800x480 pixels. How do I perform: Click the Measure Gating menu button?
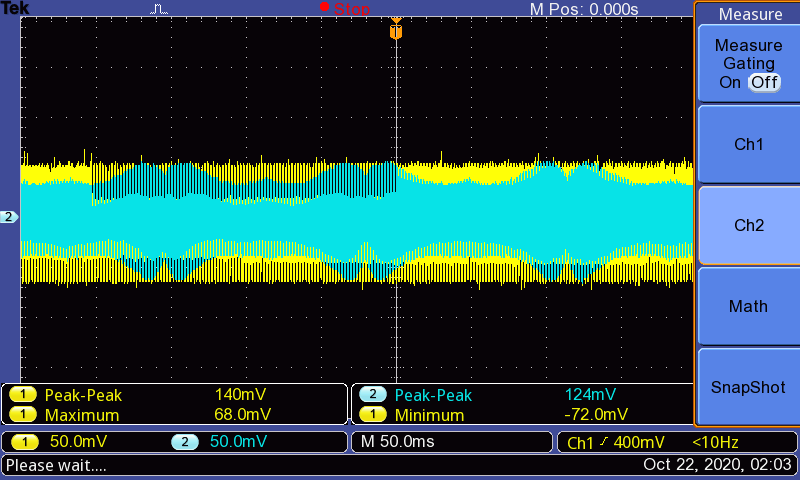point(748,64)
